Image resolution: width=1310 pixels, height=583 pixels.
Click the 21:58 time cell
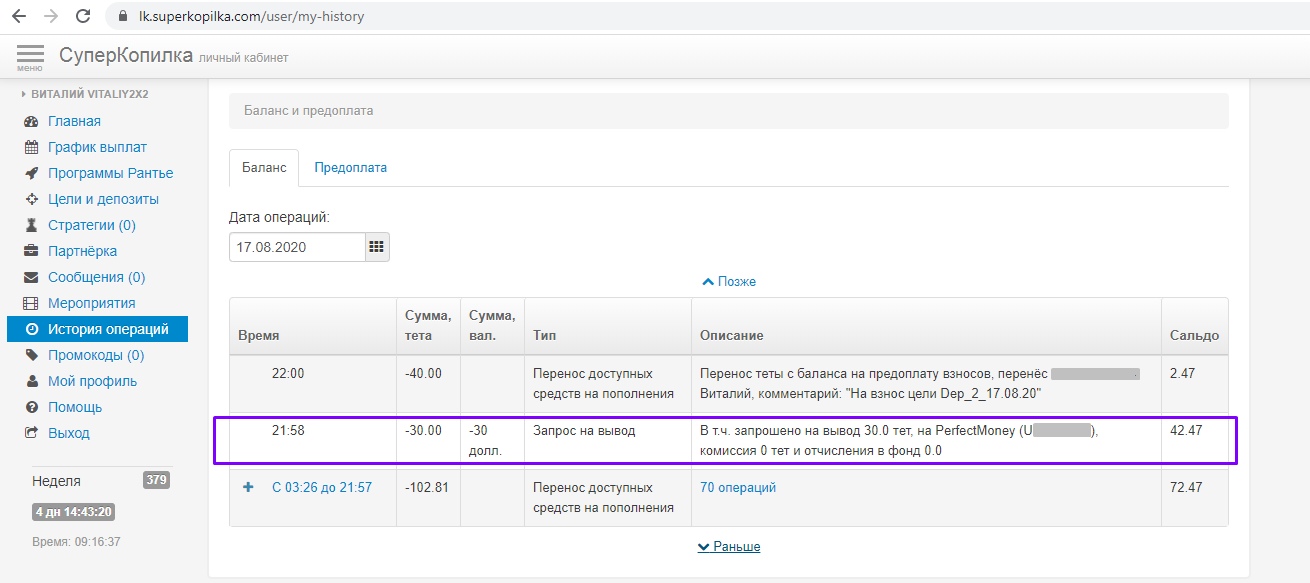click(x=288, y=431)
